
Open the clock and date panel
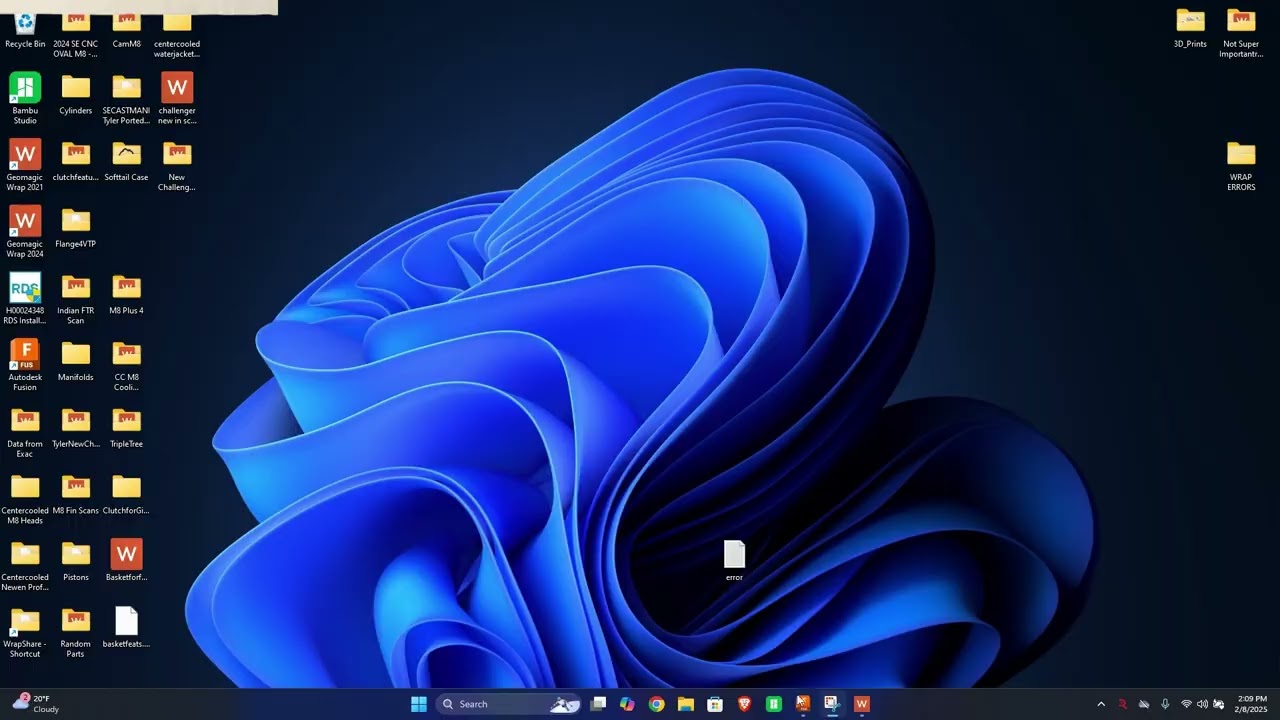pos(1252,704)
